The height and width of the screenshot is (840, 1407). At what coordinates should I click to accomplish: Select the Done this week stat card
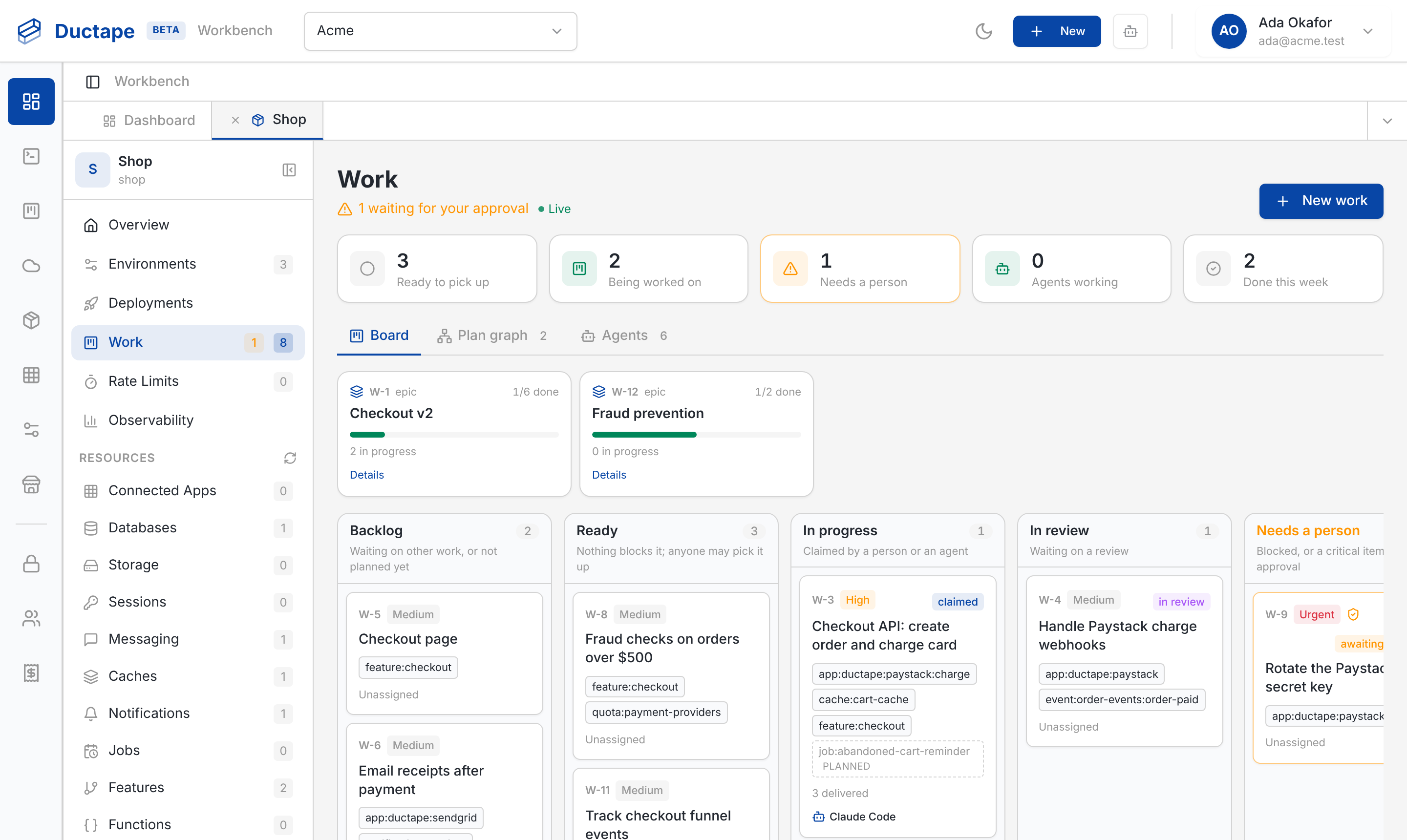click(1283, 269)
